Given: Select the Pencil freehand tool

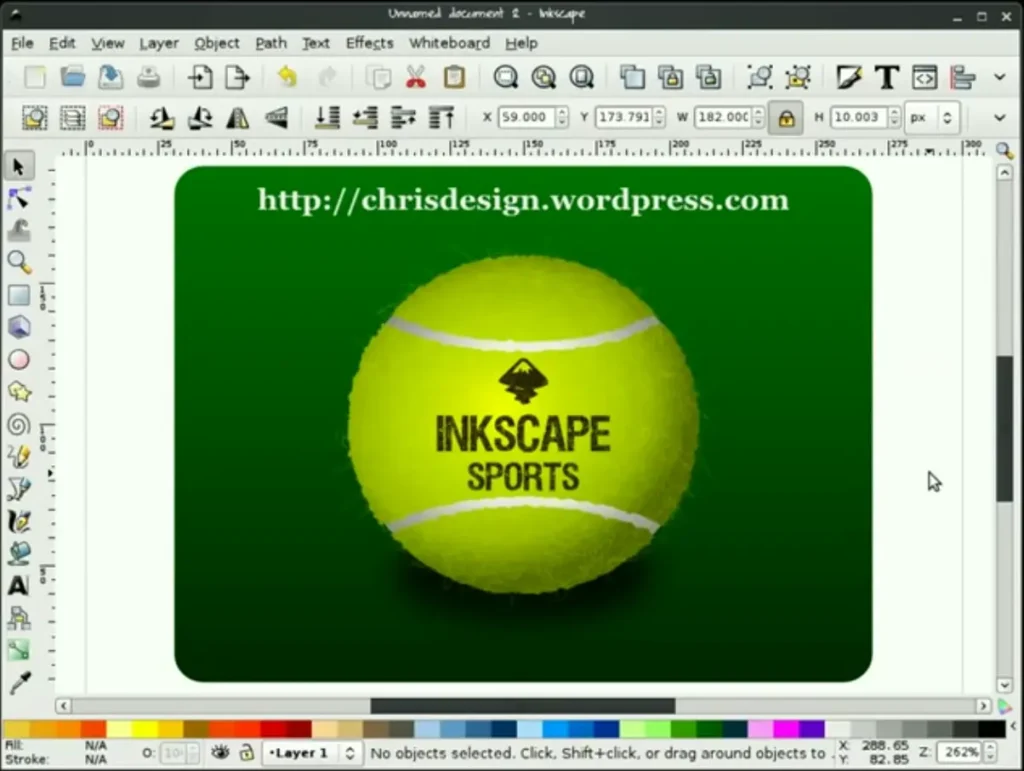Looking at the screenshot, I should 18,456.
